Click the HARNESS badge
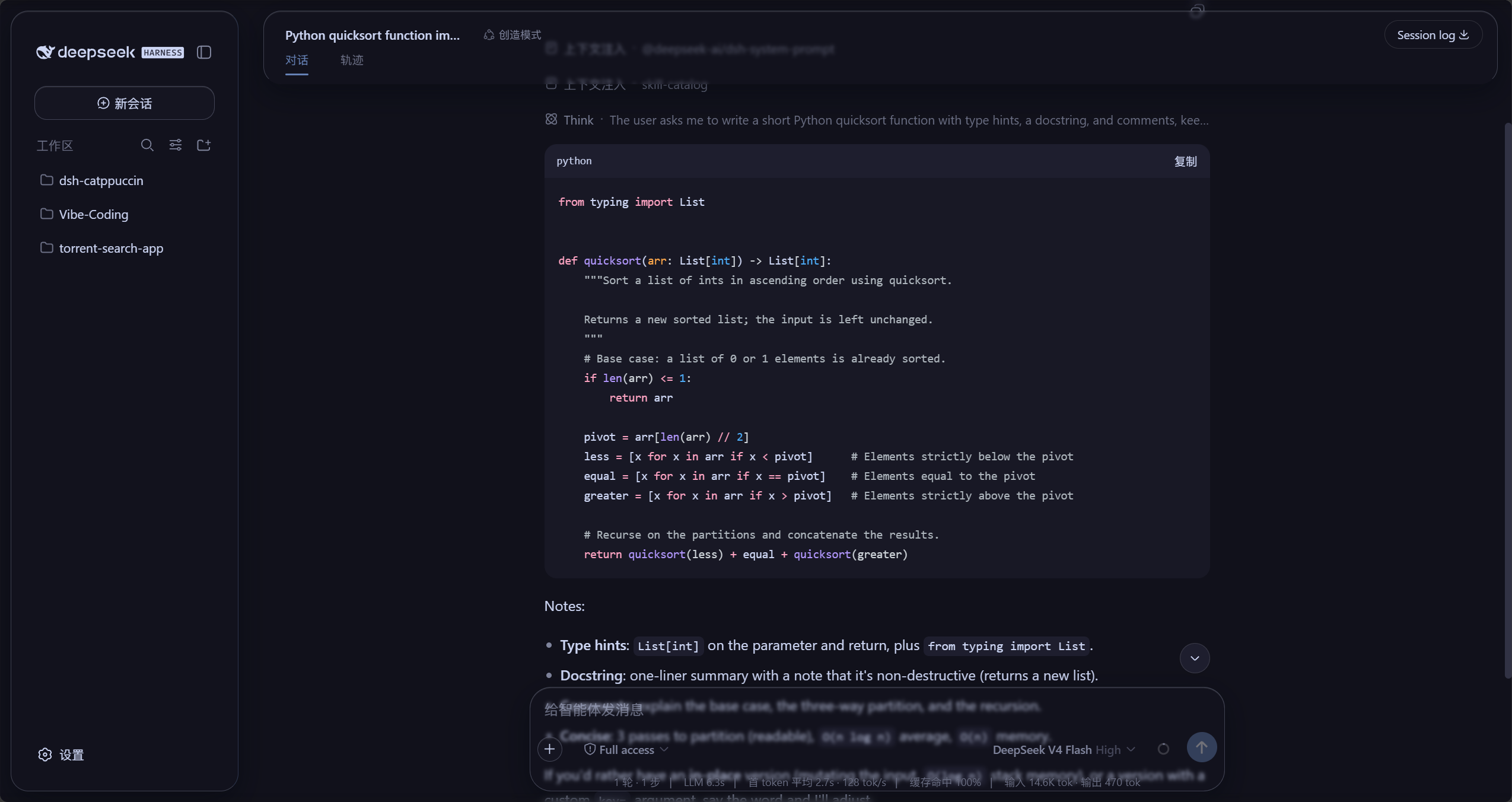Screen dimensions: 1512x802 pyautogui.click(x=163, y=52)
